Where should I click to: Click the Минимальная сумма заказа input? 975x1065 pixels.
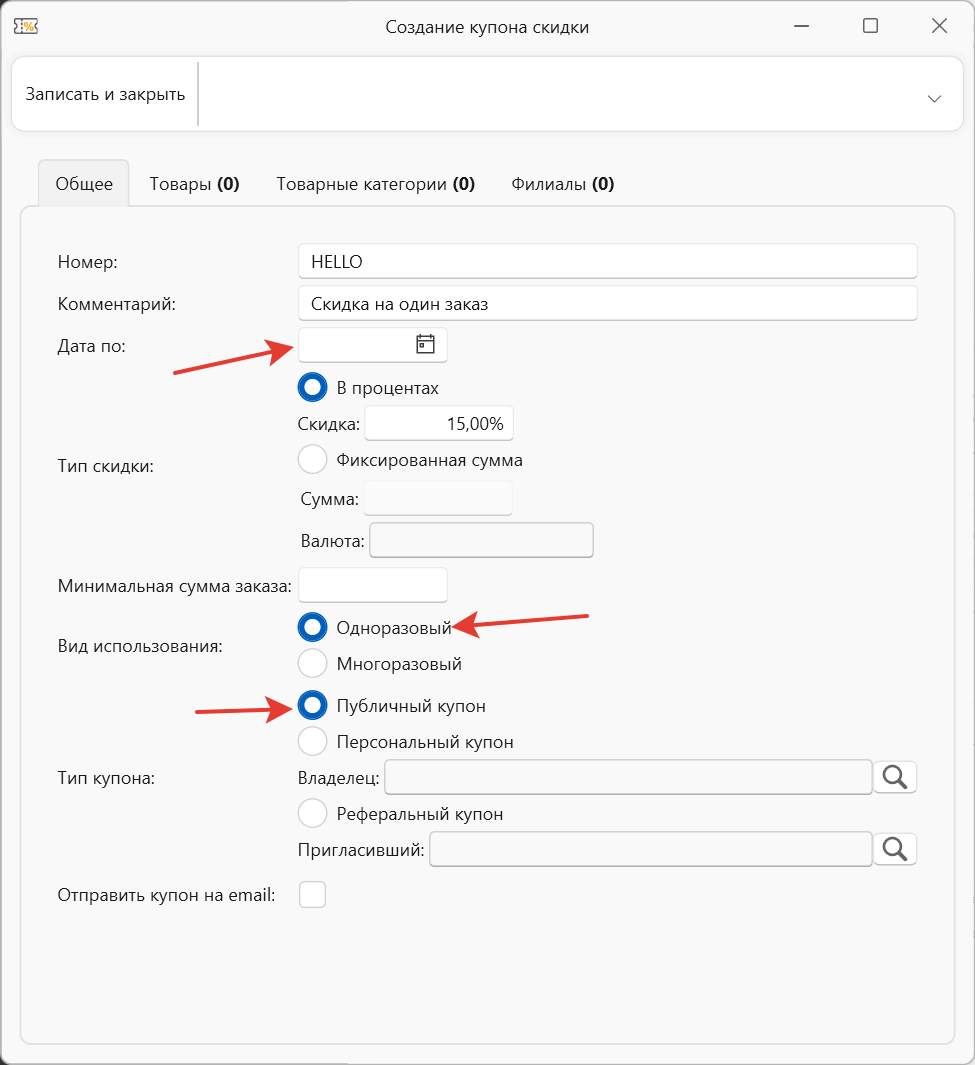372,585
